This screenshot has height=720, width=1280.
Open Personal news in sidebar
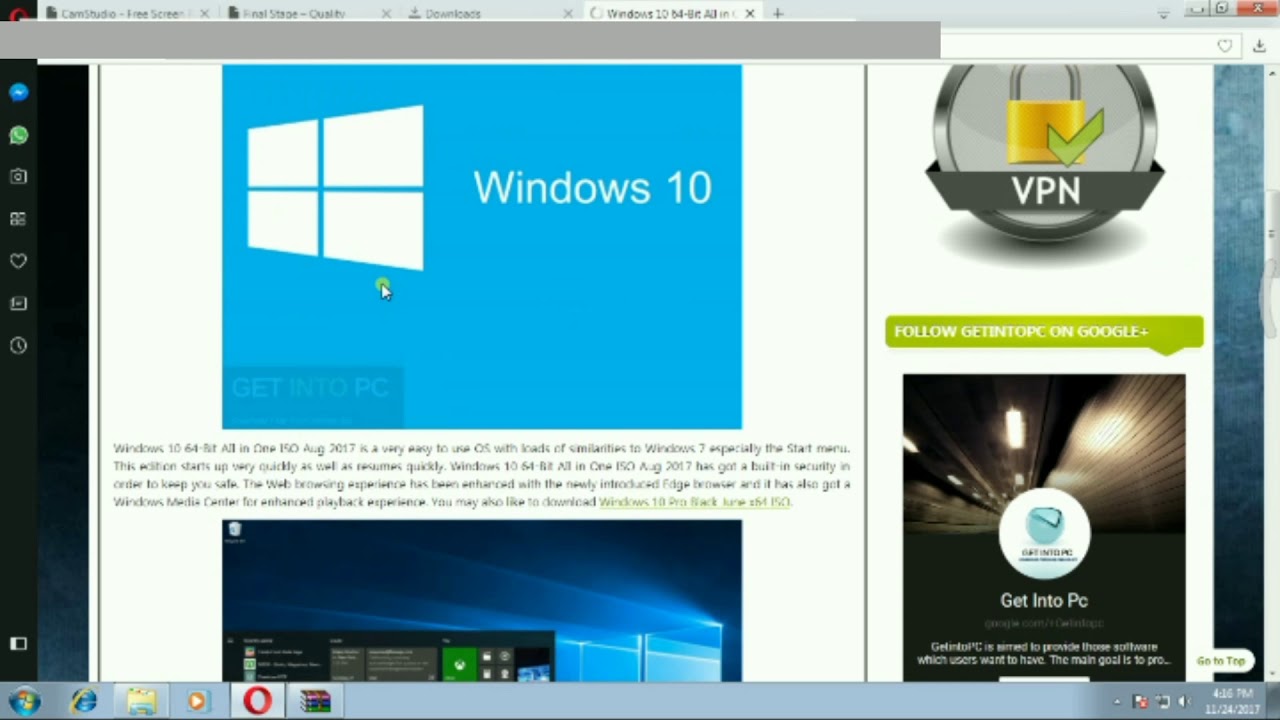coord(18,303)
